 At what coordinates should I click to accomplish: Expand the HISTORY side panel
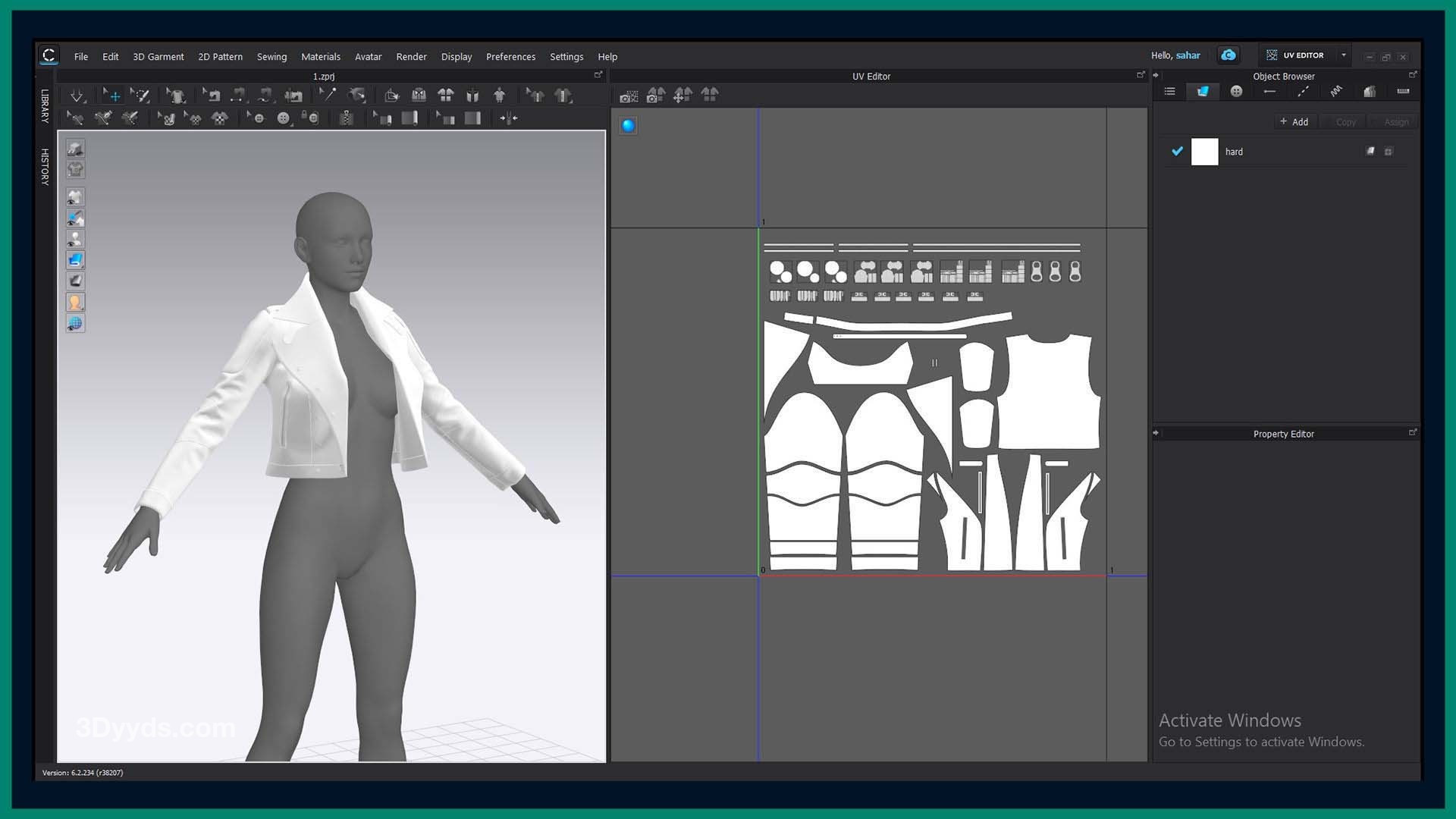tap(45, 167)
